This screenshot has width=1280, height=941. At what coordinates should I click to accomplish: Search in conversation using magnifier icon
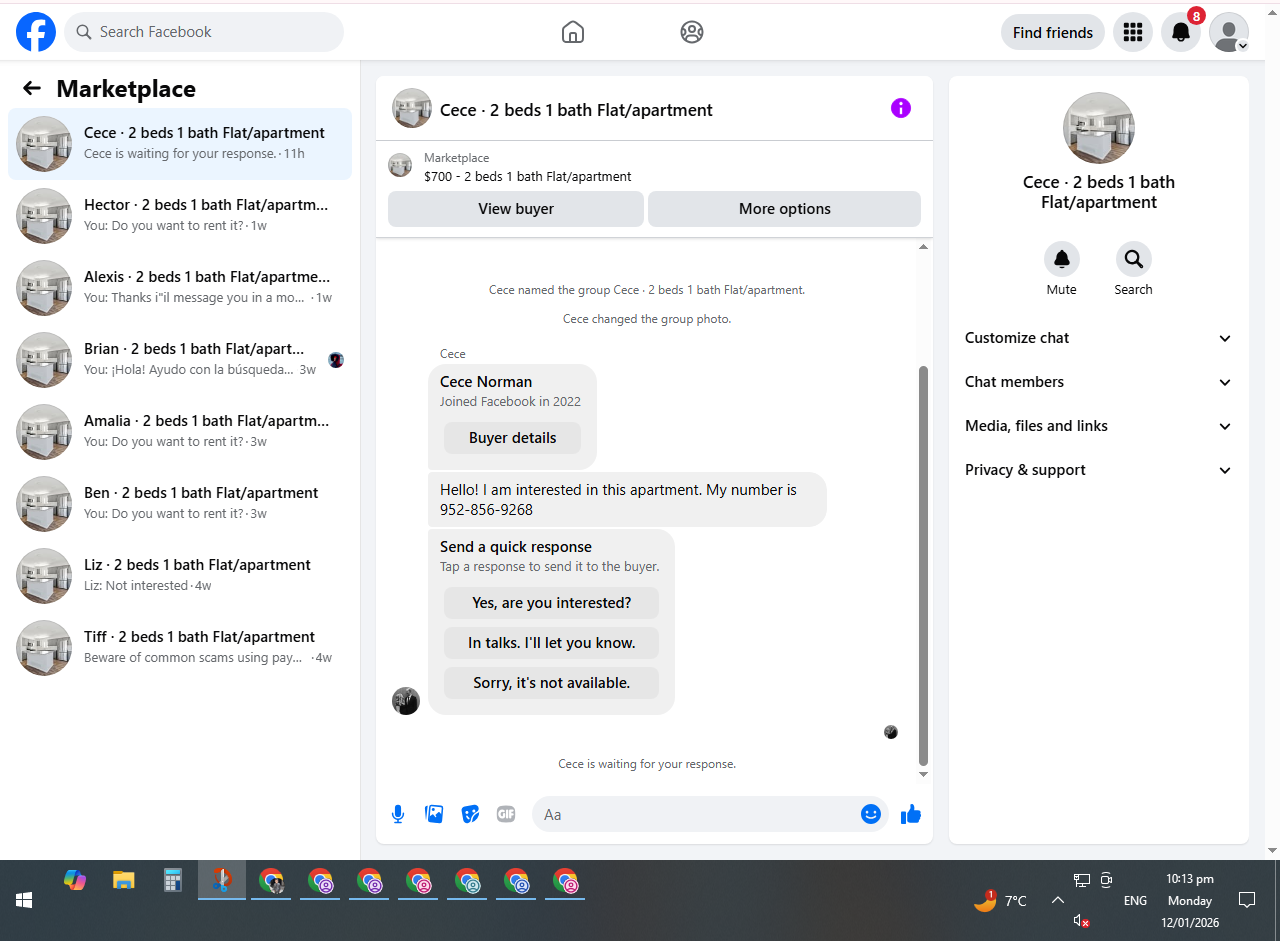1134,259
